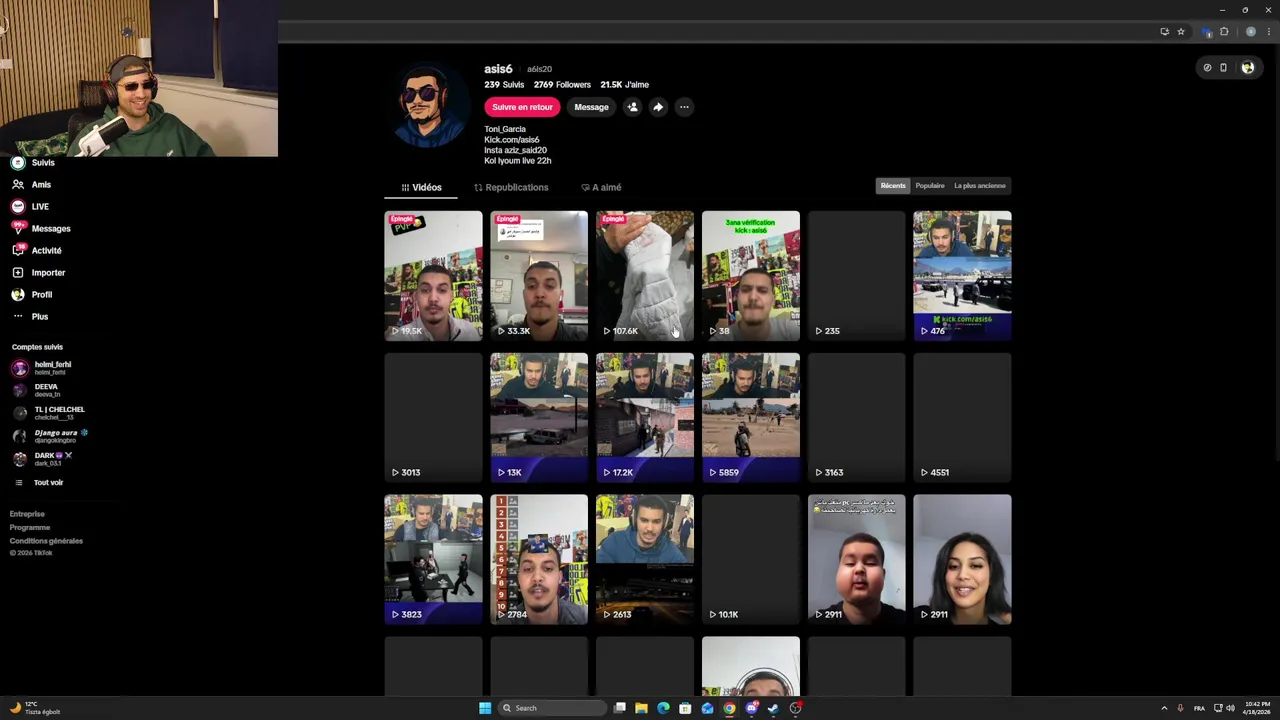Open followed account DARK
The image size is (1280, 720).
42,459
